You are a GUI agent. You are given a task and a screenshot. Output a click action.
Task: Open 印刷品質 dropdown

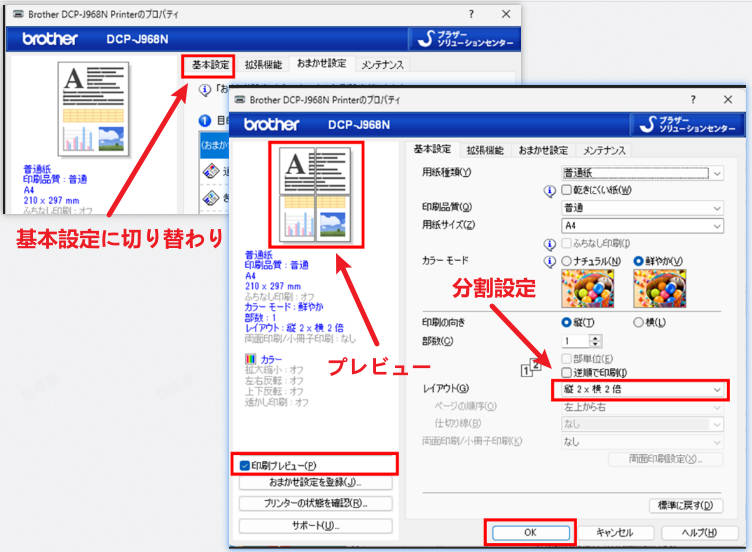[x=642, y=208]
